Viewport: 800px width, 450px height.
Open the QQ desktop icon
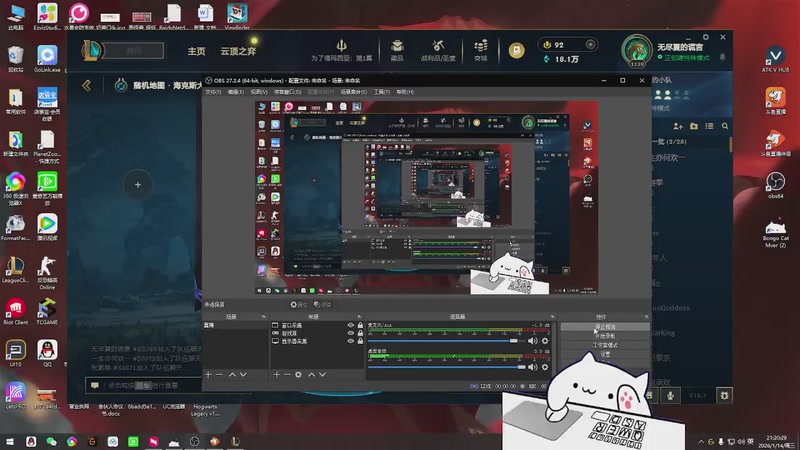coord(47,353)
